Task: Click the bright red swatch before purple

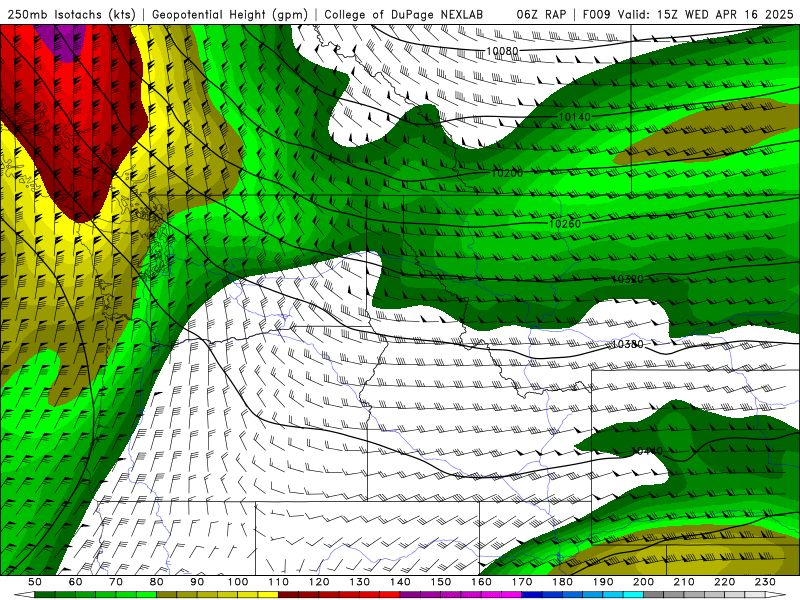Action: coord(389,594)
